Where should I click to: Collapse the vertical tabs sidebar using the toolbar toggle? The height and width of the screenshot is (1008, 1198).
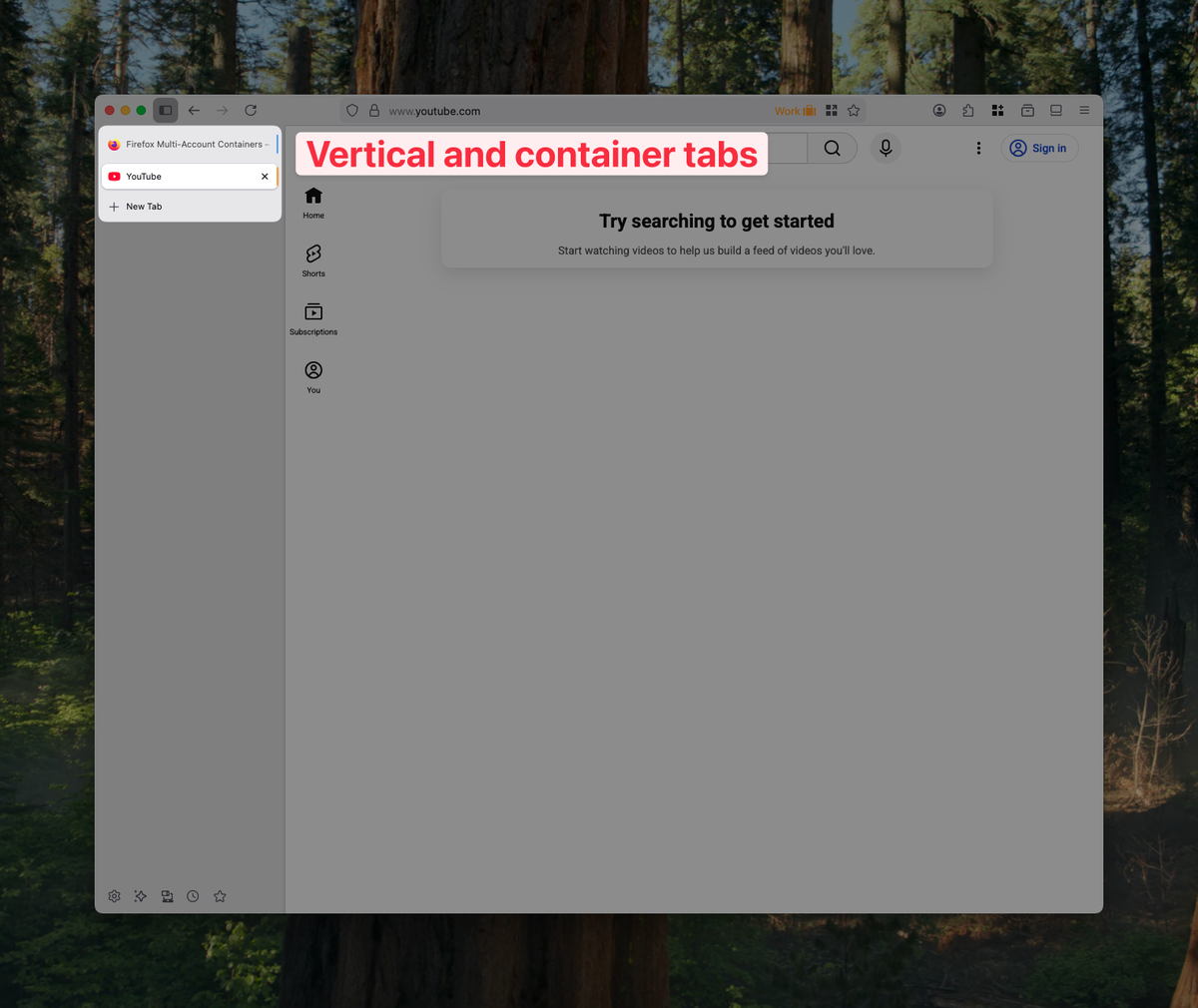pos(165,110)
